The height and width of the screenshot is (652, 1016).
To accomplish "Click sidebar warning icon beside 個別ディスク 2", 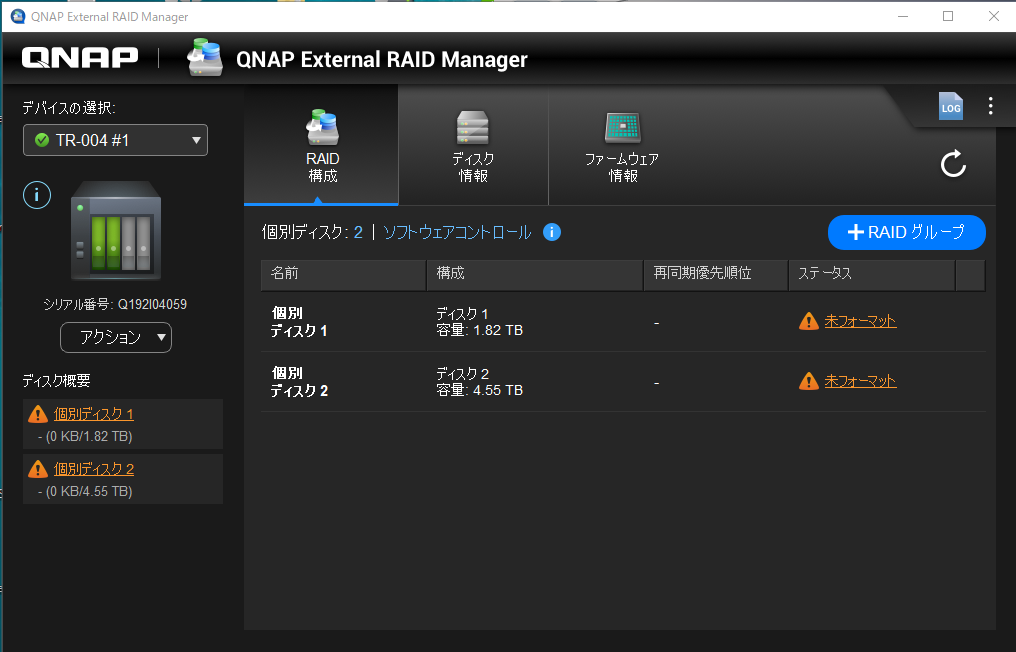I will 38,469.
